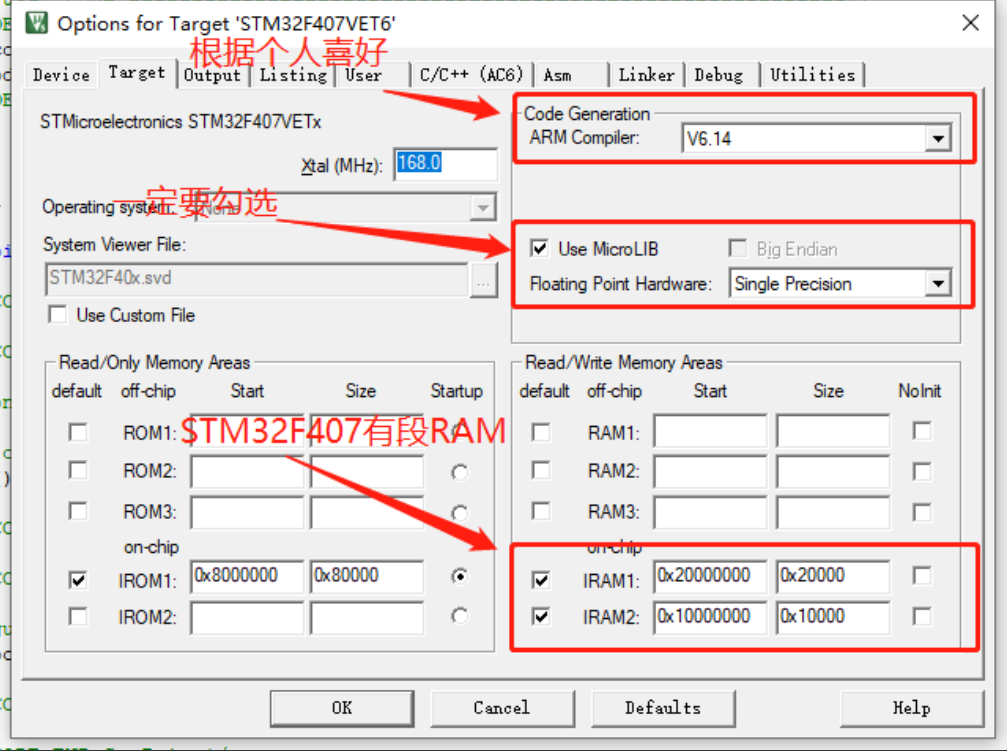The width and height of the screenshot is (1007, 751).
Task: Uncheck the IROM1 default checkbox
Action: 78,580
